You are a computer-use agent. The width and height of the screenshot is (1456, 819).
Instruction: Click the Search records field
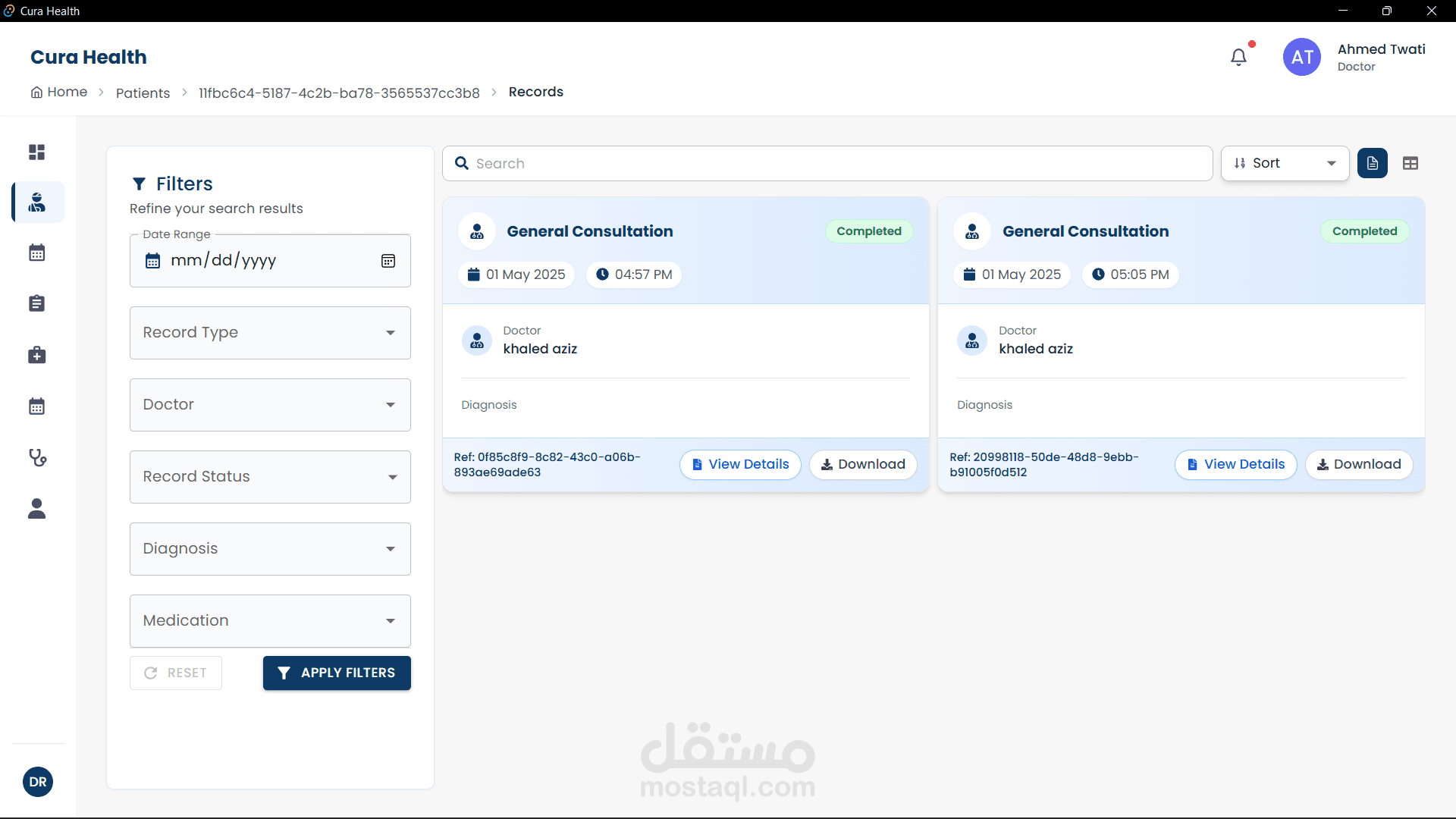click(x=827, y=163)
